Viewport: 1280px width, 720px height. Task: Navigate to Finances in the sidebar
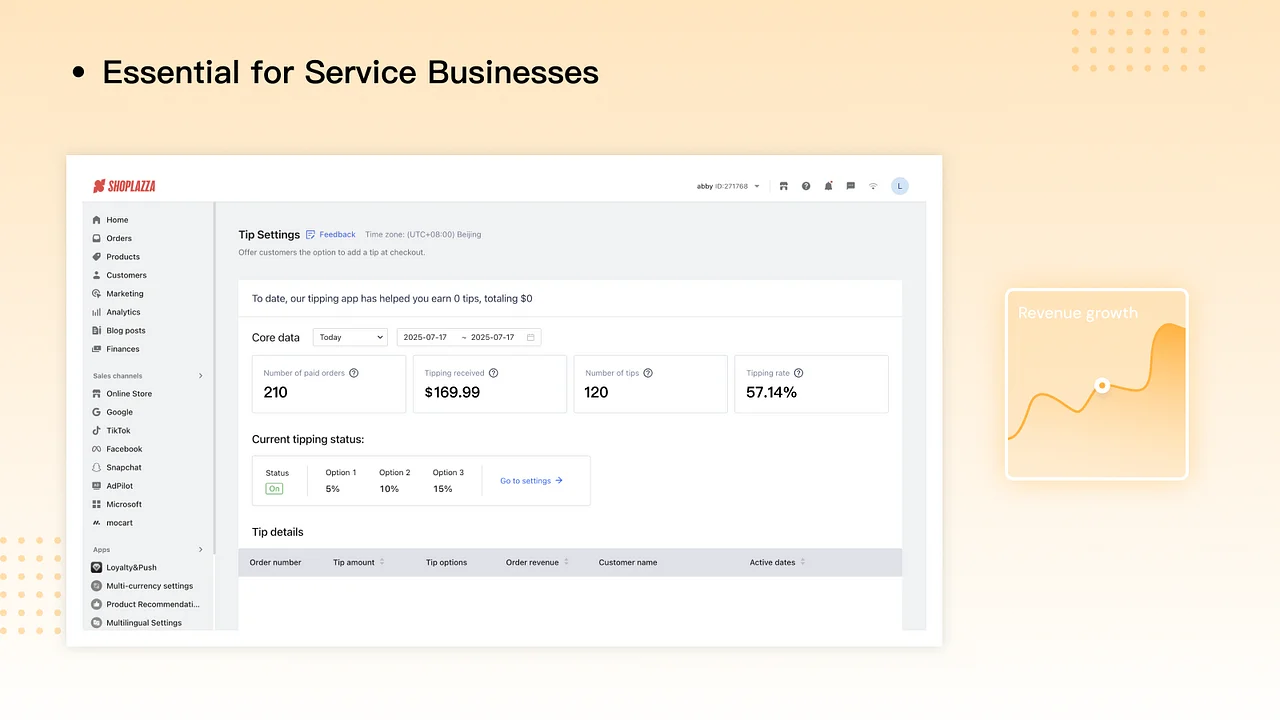click(122, 348)
